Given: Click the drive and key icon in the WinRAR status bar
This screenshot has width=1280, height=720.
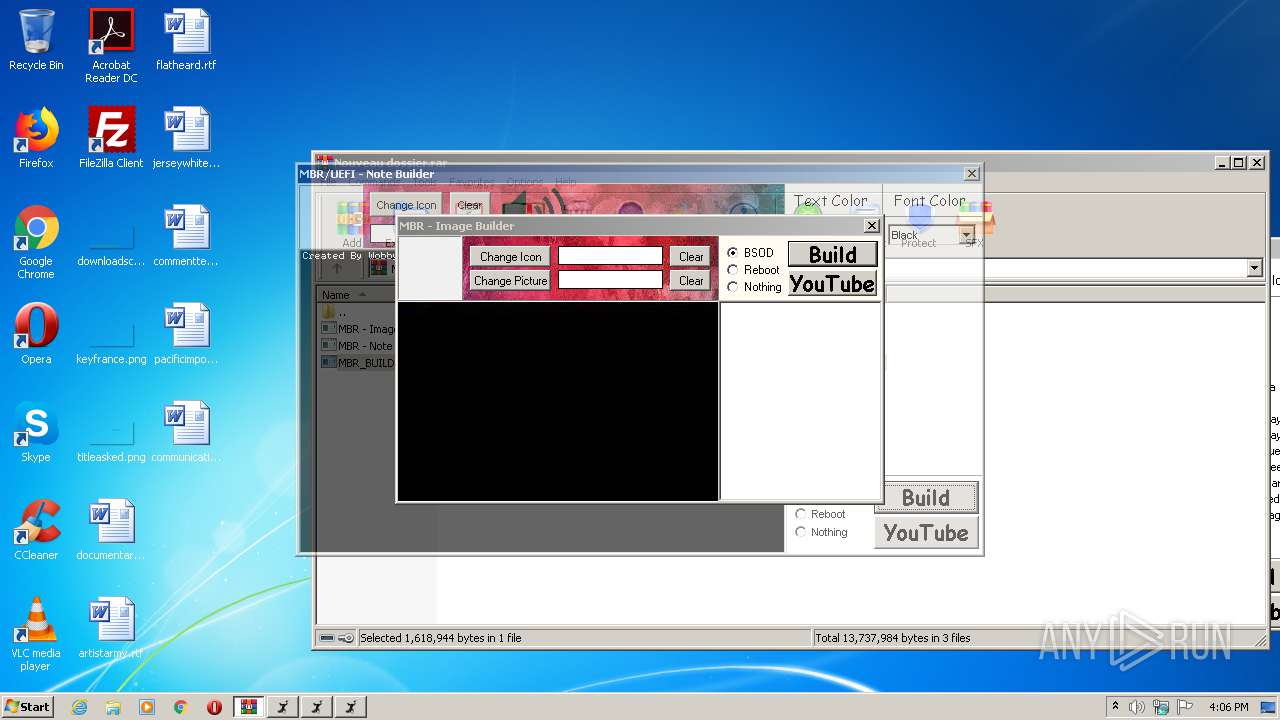Looking at the screenshot, I should [337, 638].
